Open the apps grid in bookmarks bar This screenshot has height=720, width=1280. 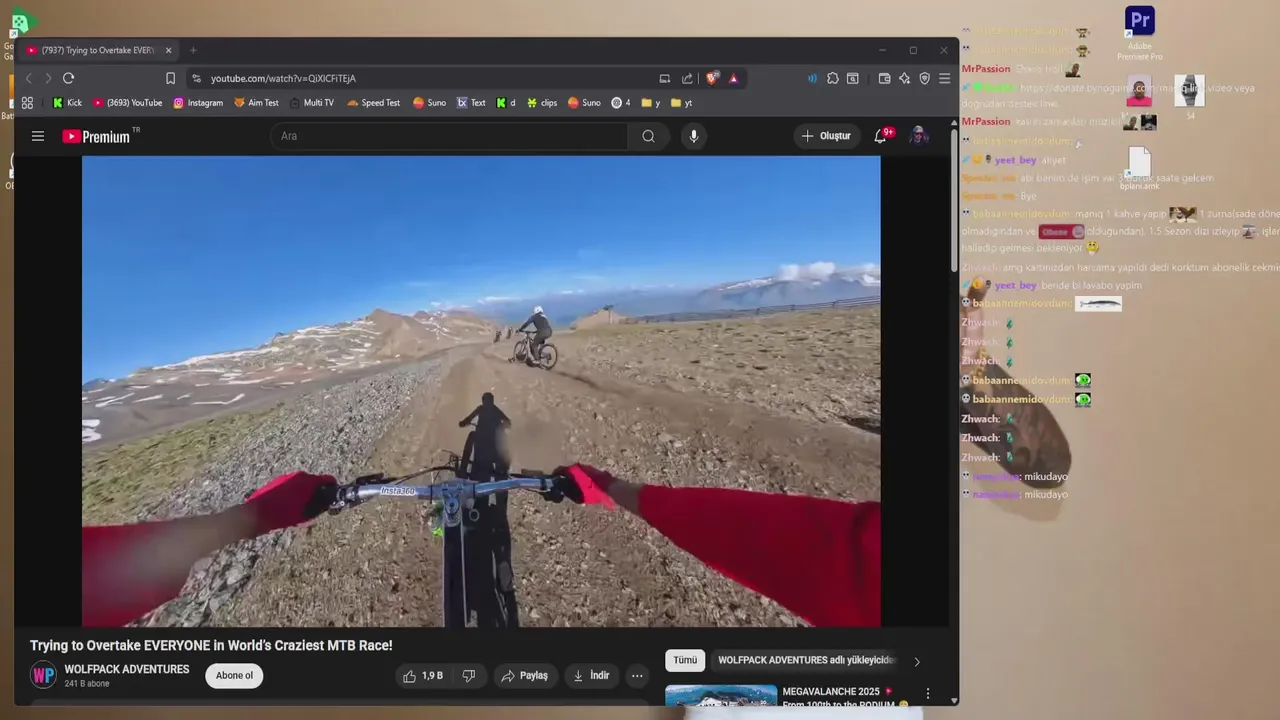pyautogui.click(x=27, y=102)
